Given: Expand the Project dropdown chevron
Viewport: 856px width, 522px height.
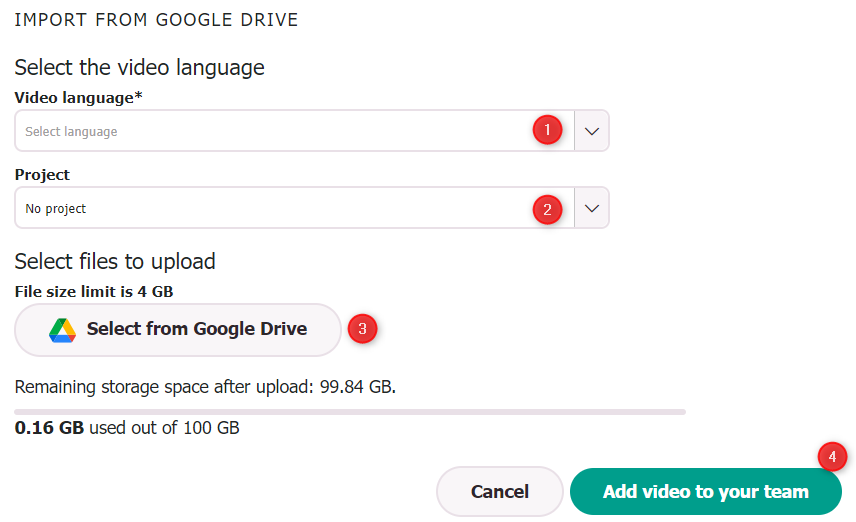Looking at the screenshot, I should point(592,208).
